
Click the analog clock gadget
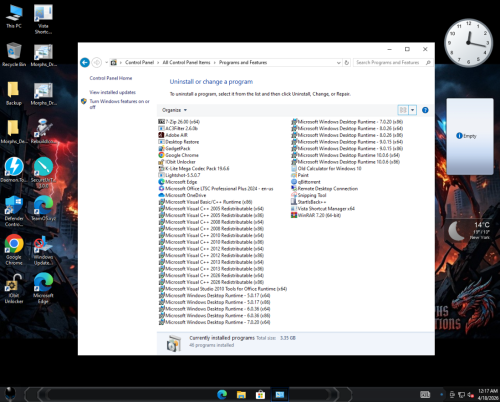(x=468, y=43)
